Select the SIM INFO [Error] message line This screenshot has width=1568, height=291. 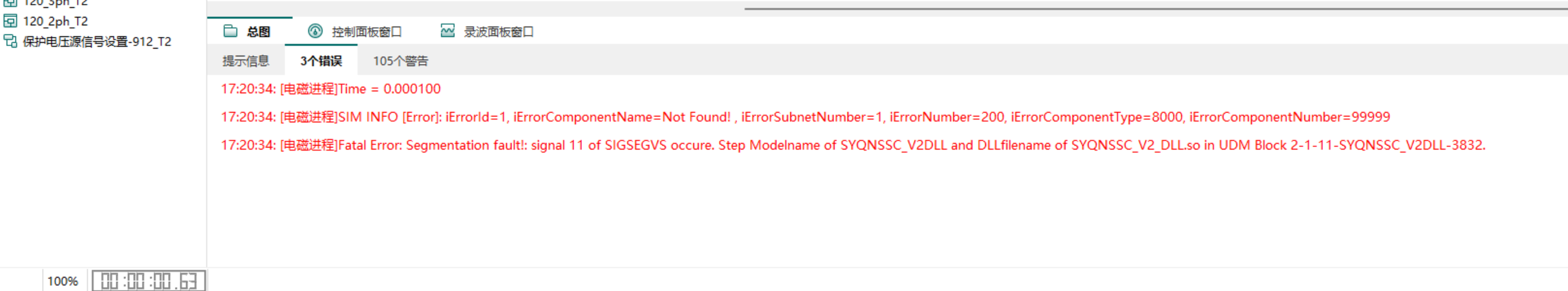(805, 117)
